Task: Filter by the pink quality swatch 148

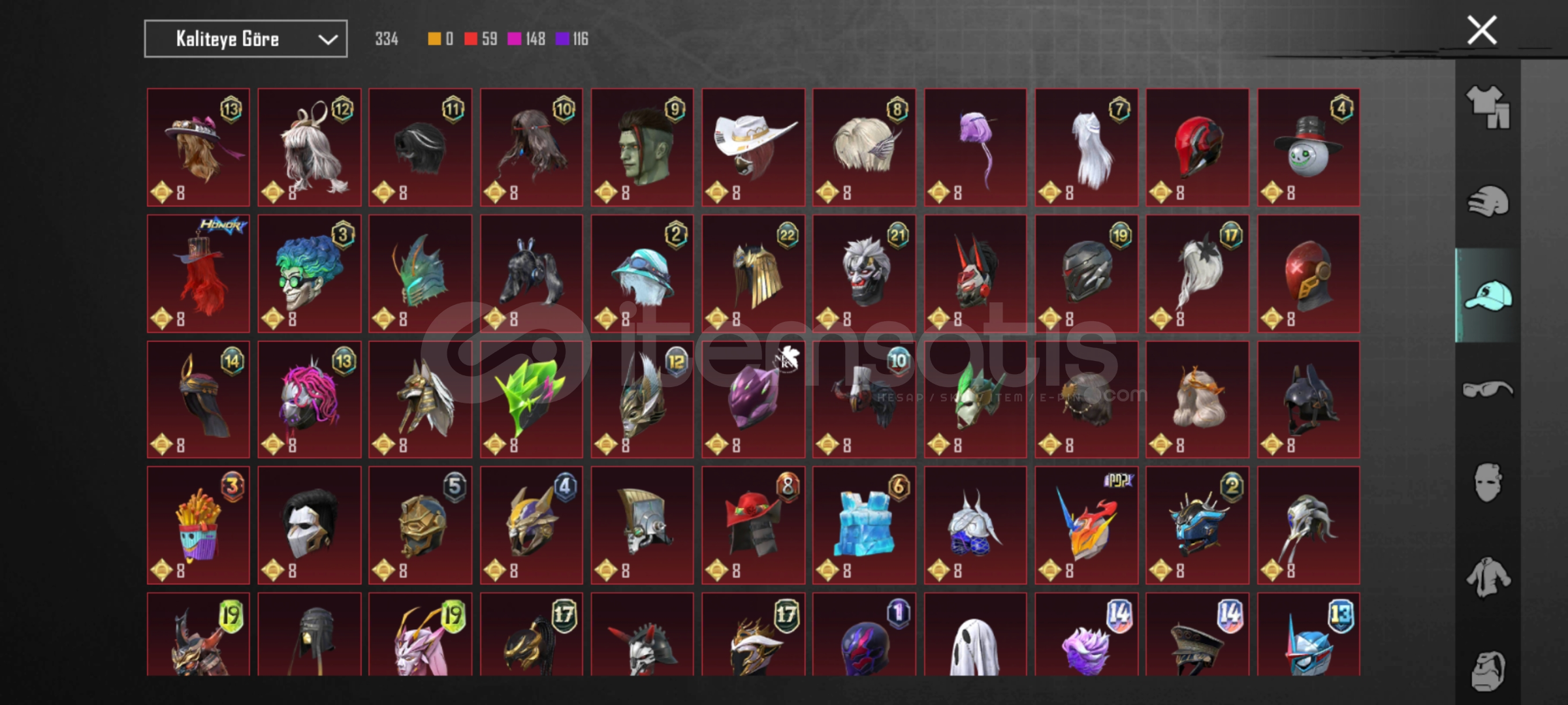Action: [x=526, y=39]
